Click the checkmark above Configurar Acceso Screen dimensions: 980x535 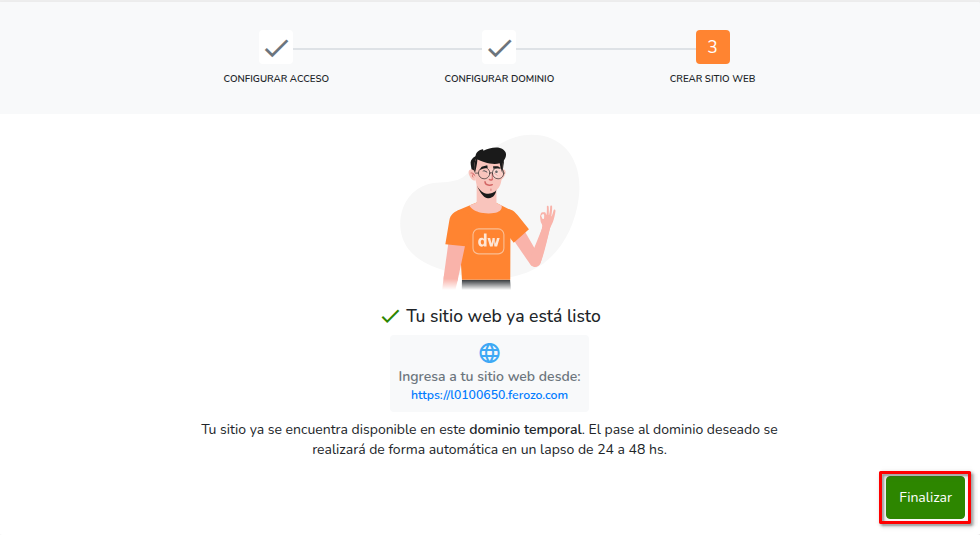276,48
